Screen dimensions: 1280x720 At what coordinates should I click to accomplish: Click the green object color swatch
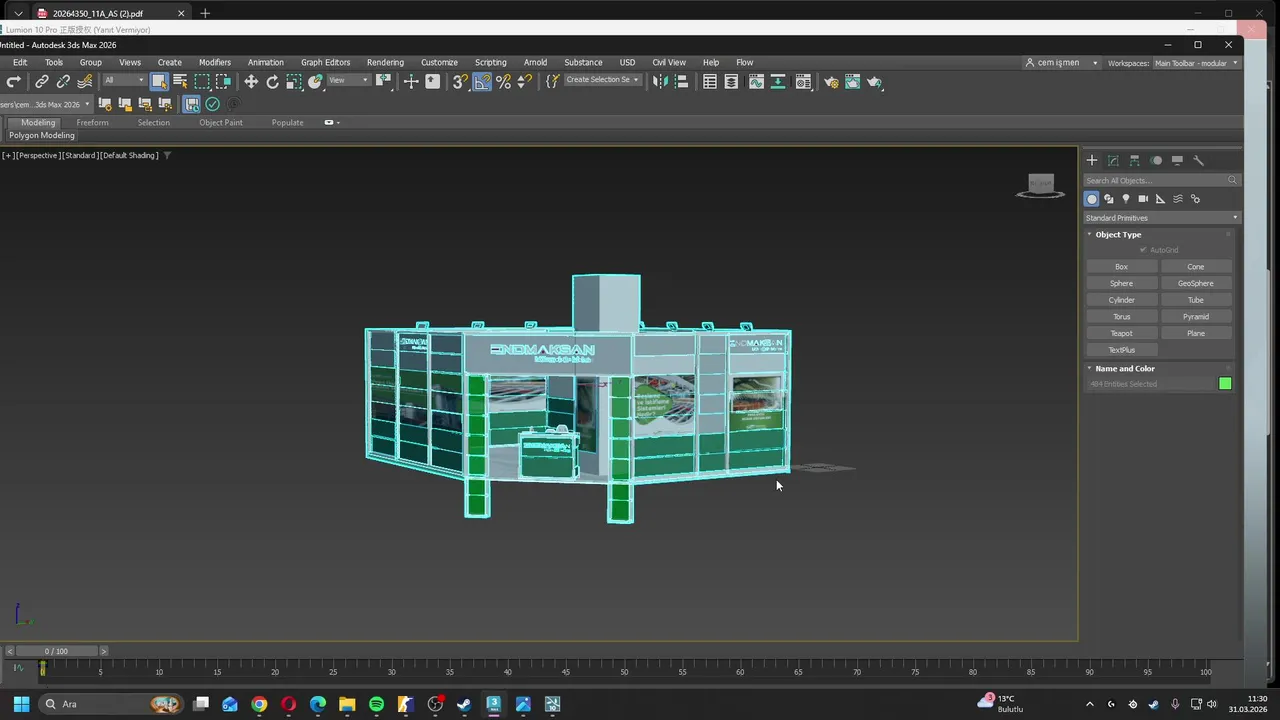click(x=1225, y=384)
